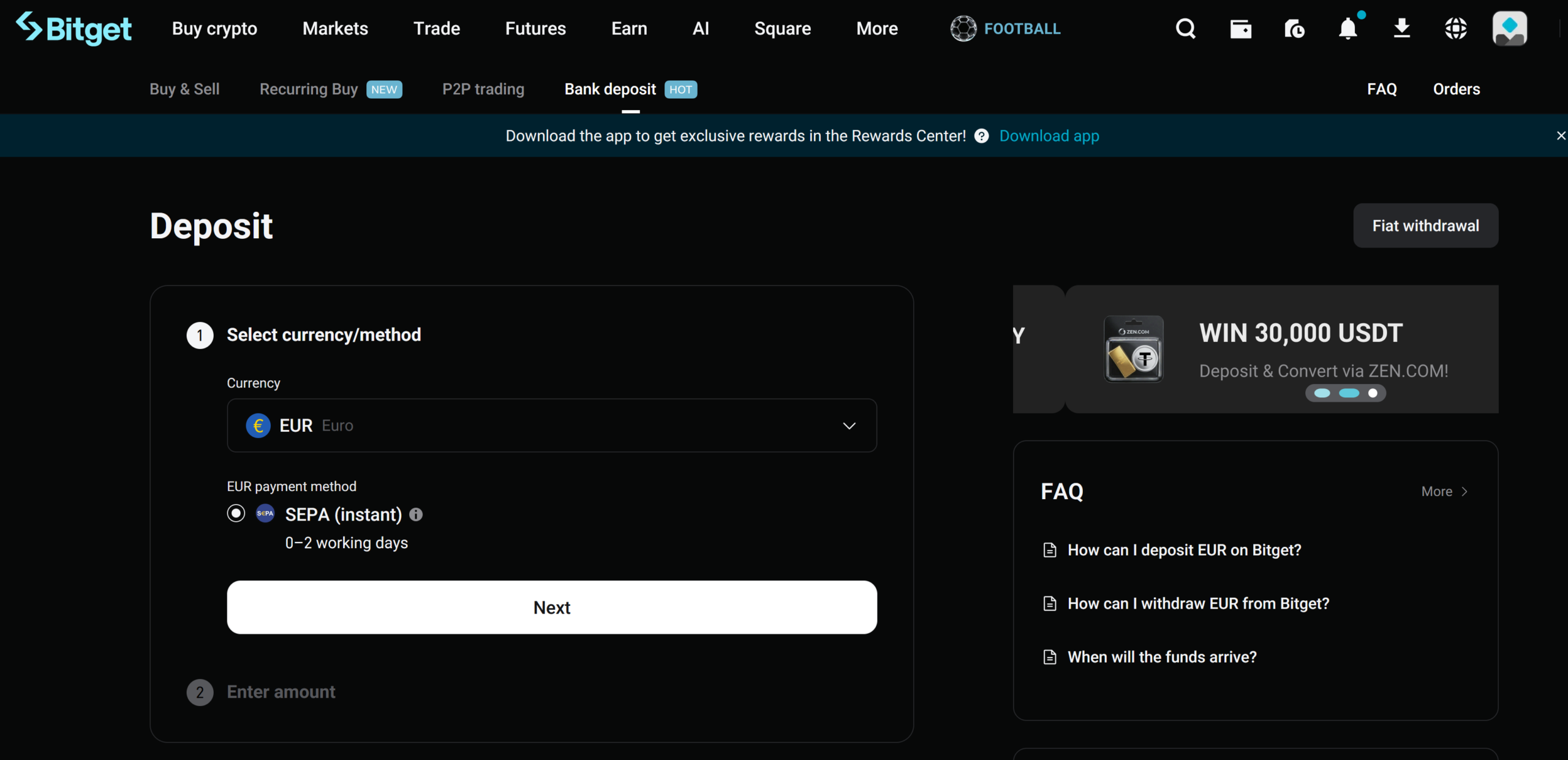Open FAQ in the sub-navigation
Screen dimensions: 1568x760
click(x=1382, y=89)
